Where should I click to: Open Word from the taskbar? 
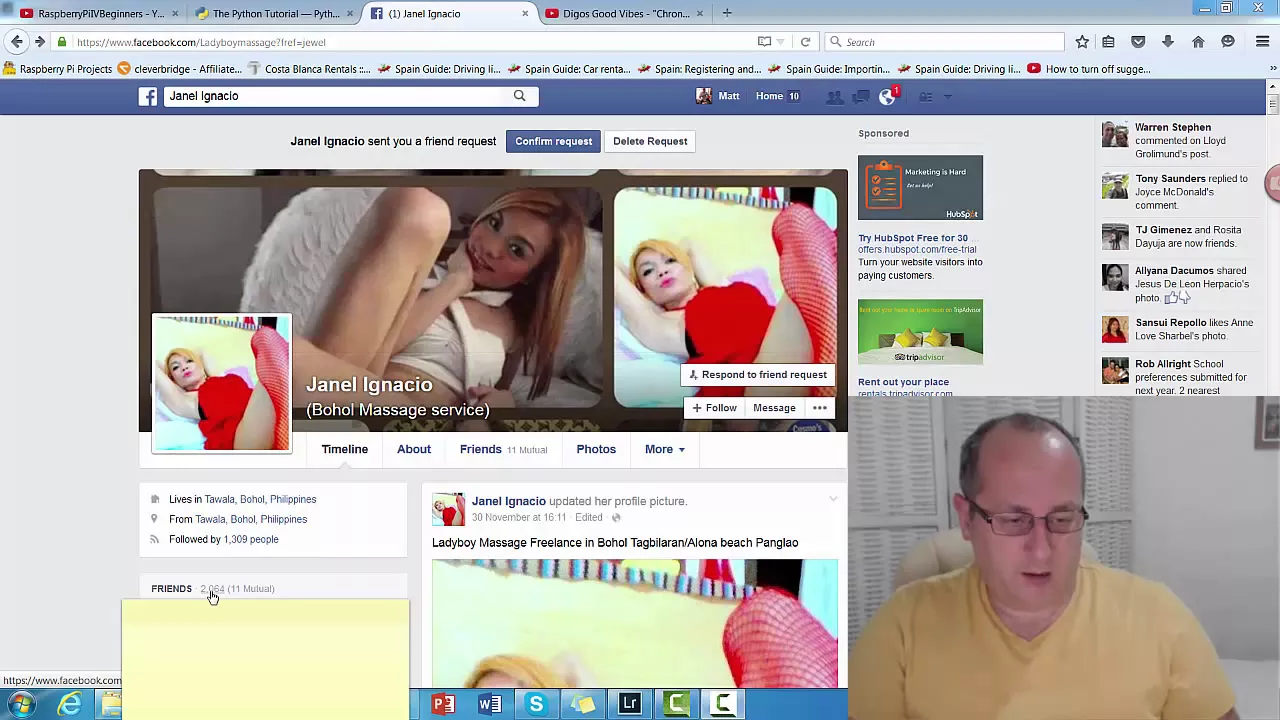click(489, 705)
